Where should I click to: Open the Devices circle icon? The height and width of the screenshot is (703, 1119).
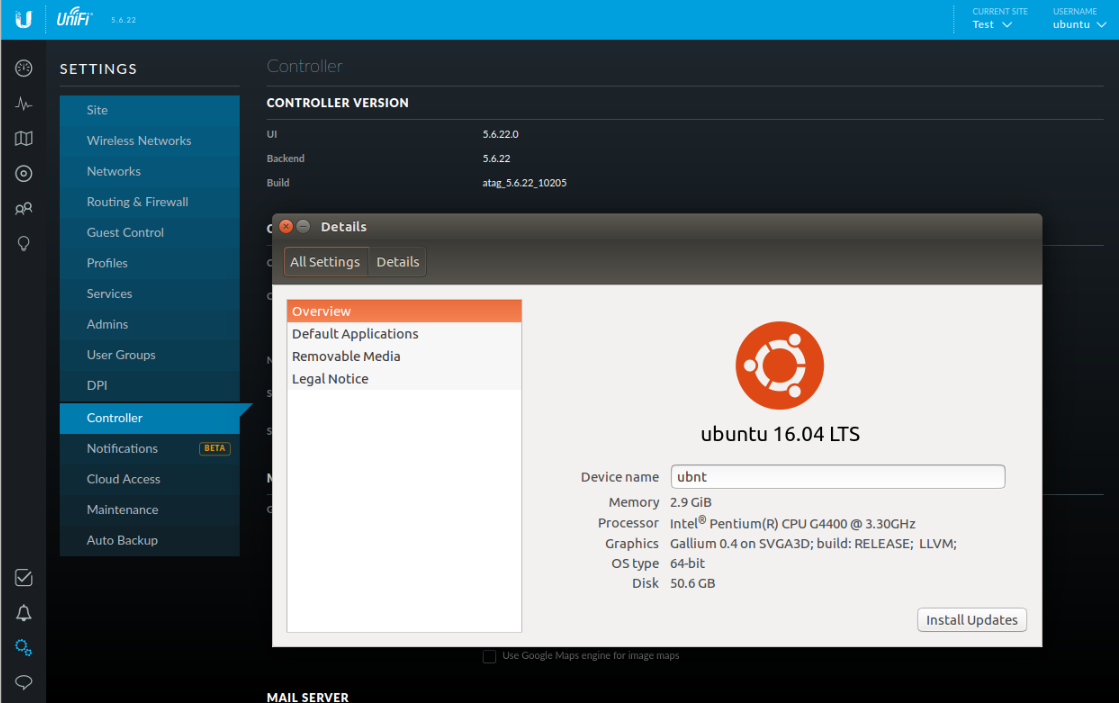(x=24, y=173)
